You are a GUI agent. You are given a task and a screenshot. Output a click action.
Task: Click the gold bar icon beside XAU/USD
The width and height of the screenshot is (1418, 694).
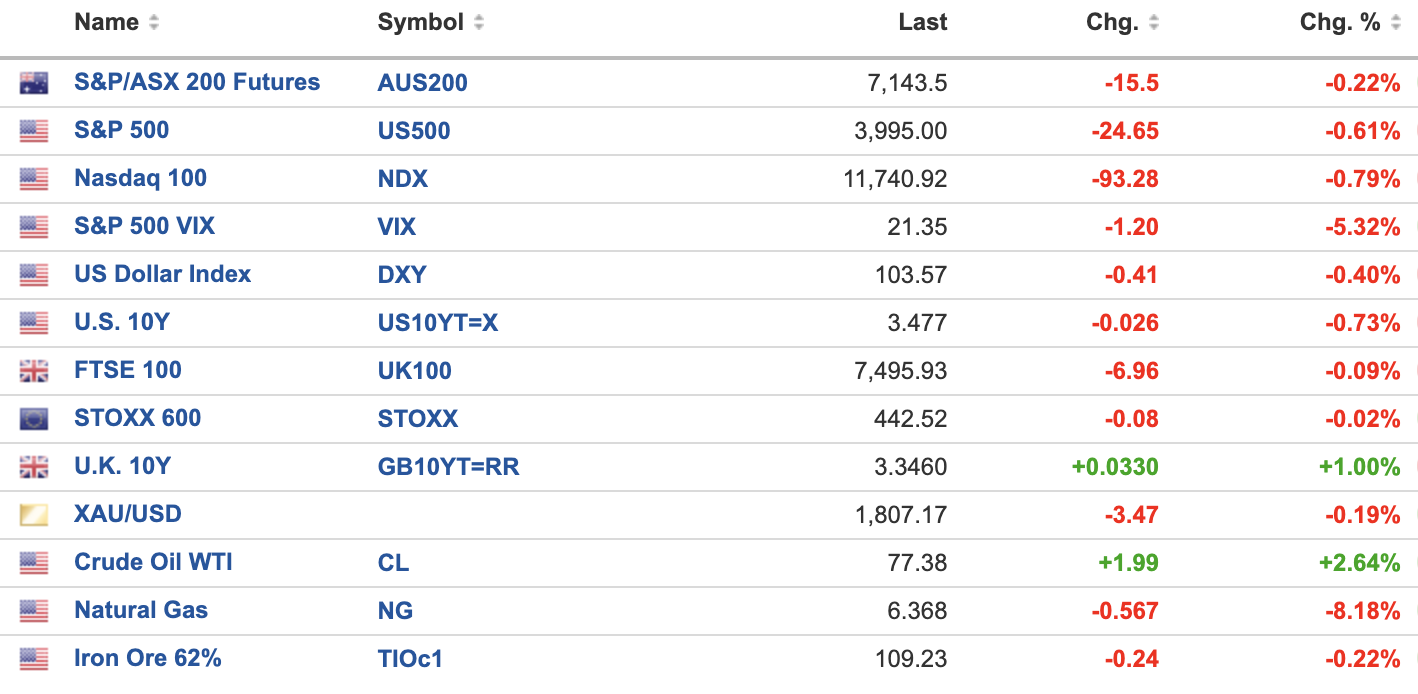(34, 515)
